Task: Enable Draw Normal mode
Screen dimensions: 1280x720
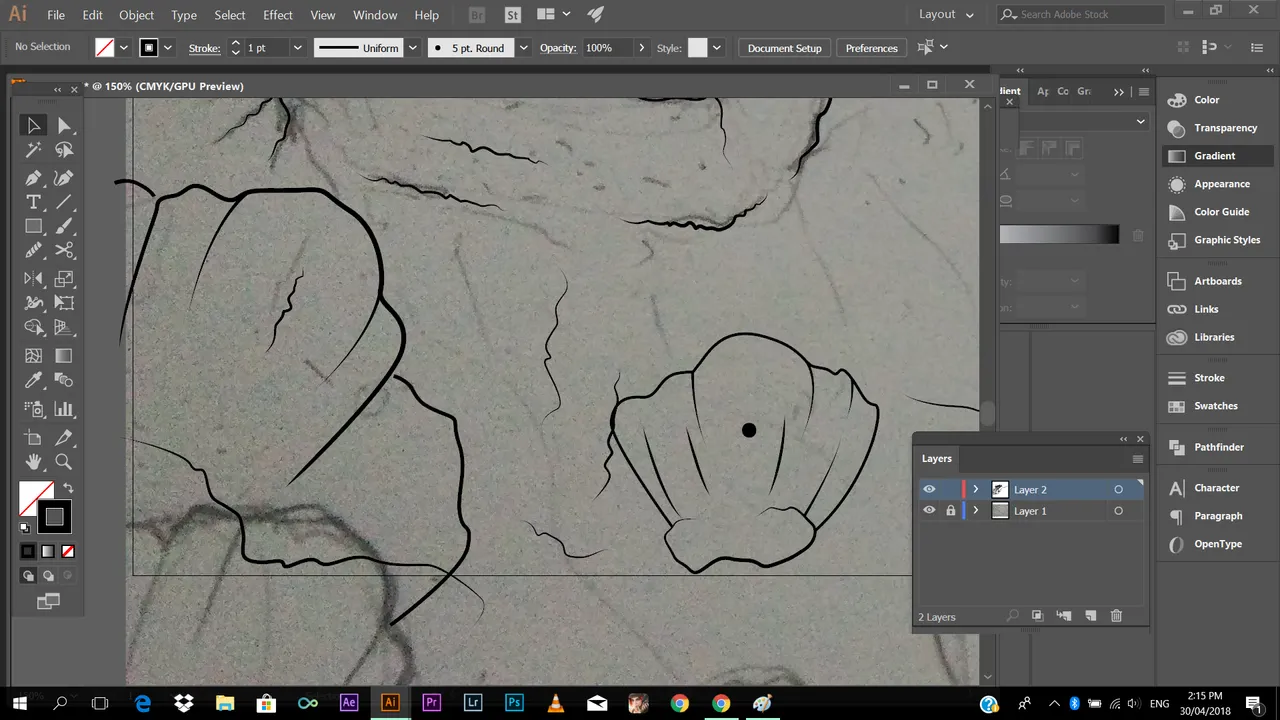Action: 28,576
